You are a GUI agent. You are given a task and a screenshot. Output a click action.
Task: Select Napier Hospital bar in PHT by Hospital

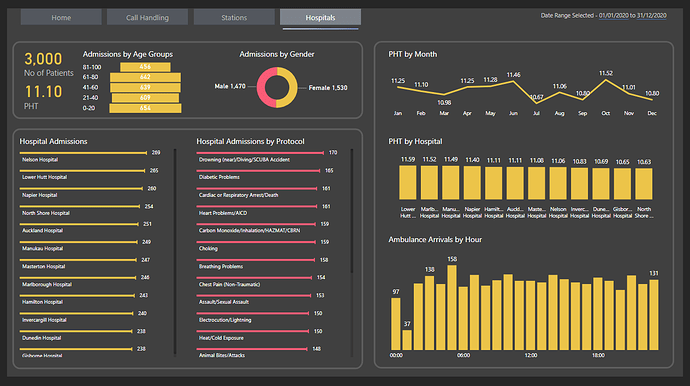point(472,183)
